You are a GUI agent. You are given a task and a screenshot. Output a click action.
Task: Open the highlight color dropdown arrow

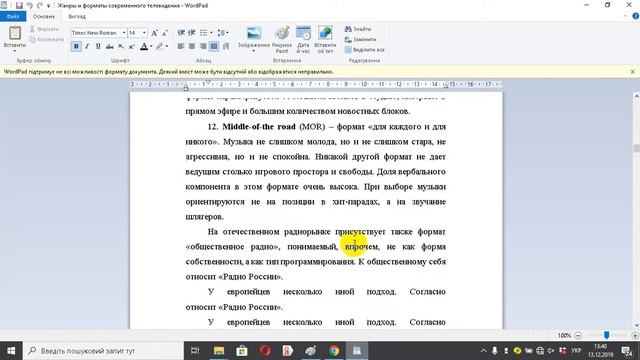(x=167, y=47)
